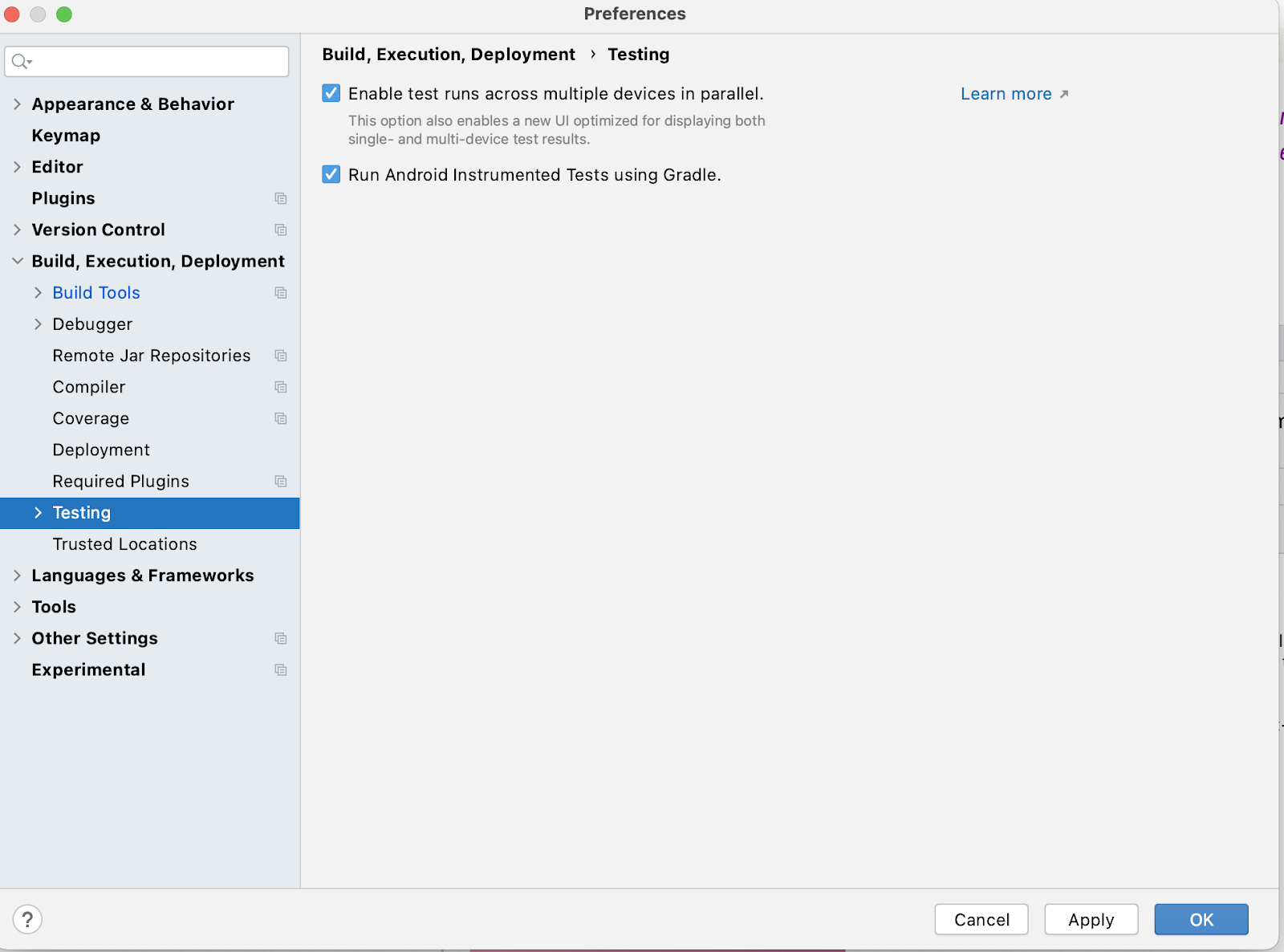Expand Appearance & Behavior section

(x=18, y=104)
